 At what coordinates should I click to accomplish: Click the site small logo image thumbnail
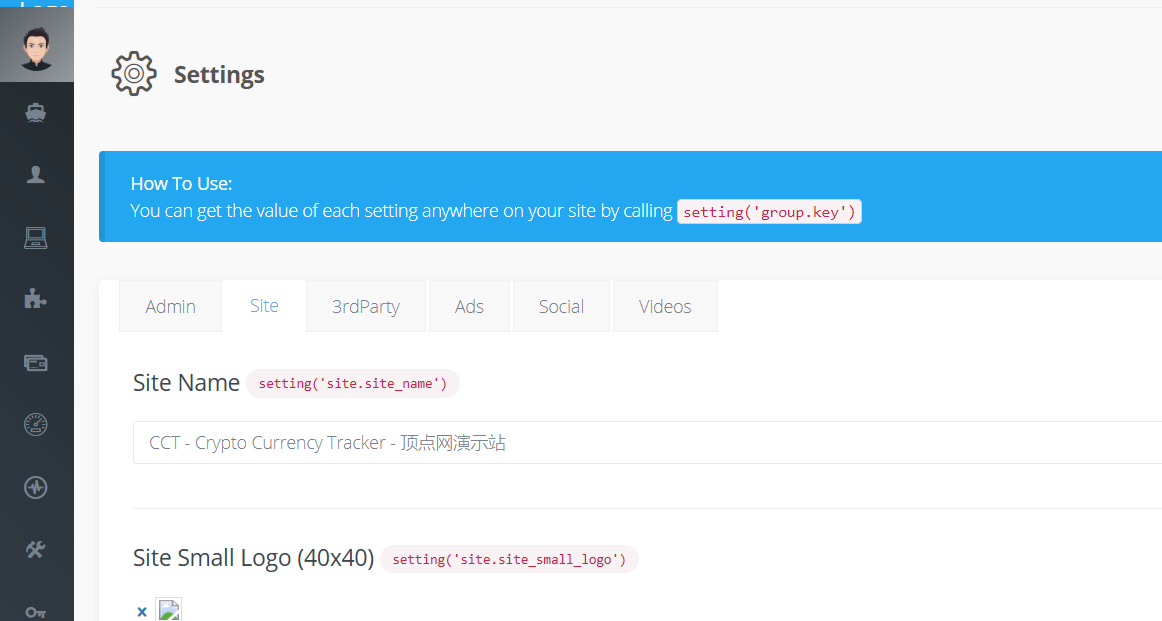[x=168, y=610]
